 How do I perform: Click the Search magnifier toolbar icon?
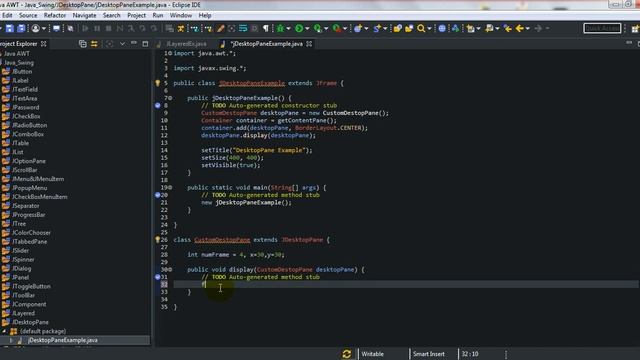click(421, 28)
